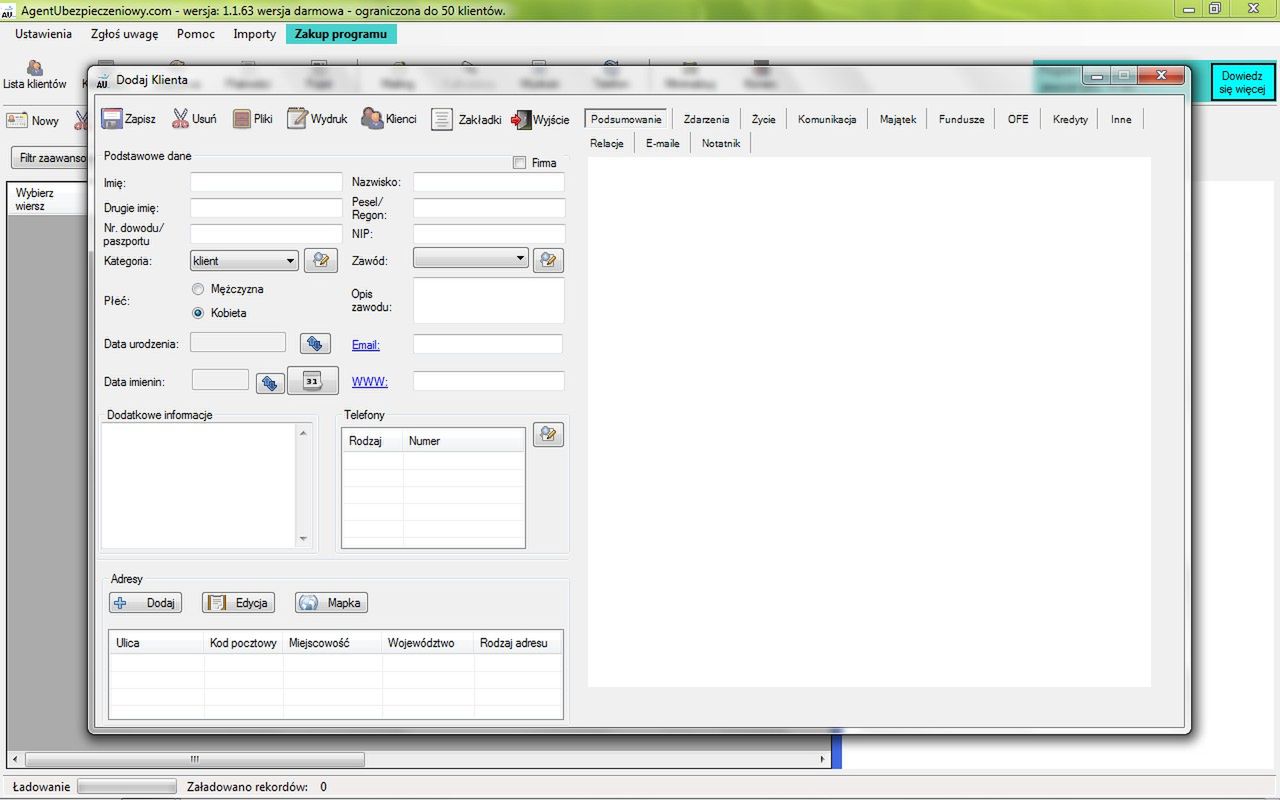Click Zakup programu menu item
The width and height of the screenshot is (1280, 800).
pos(341,34)
